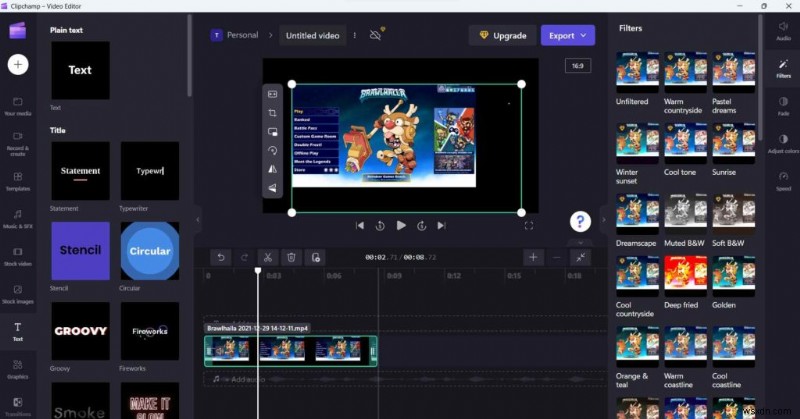Image resolution: width=800 pixels, height=419 pixels.
Task: Delete selected clip with trash icon
Action: click(291, 258)
